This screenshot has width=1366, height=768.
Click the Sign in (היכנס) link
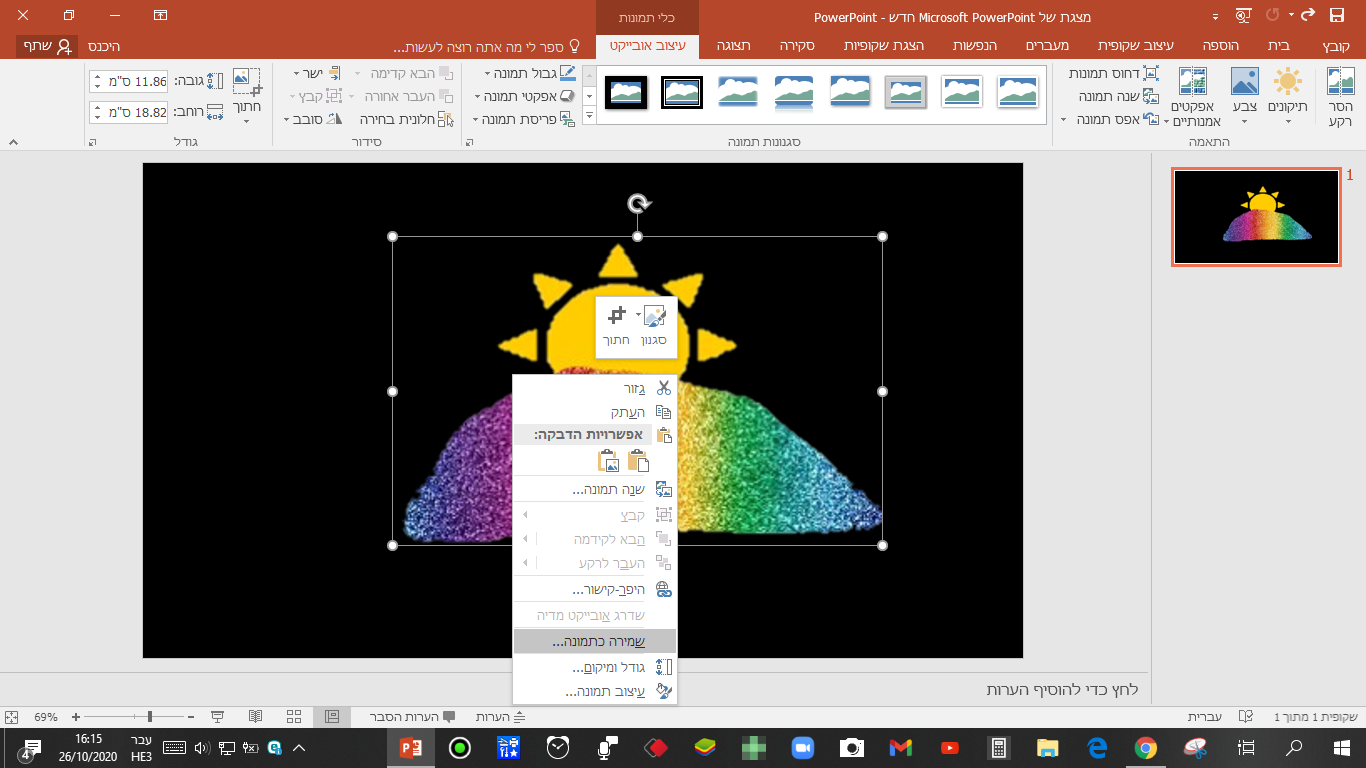tap(103, 46)
